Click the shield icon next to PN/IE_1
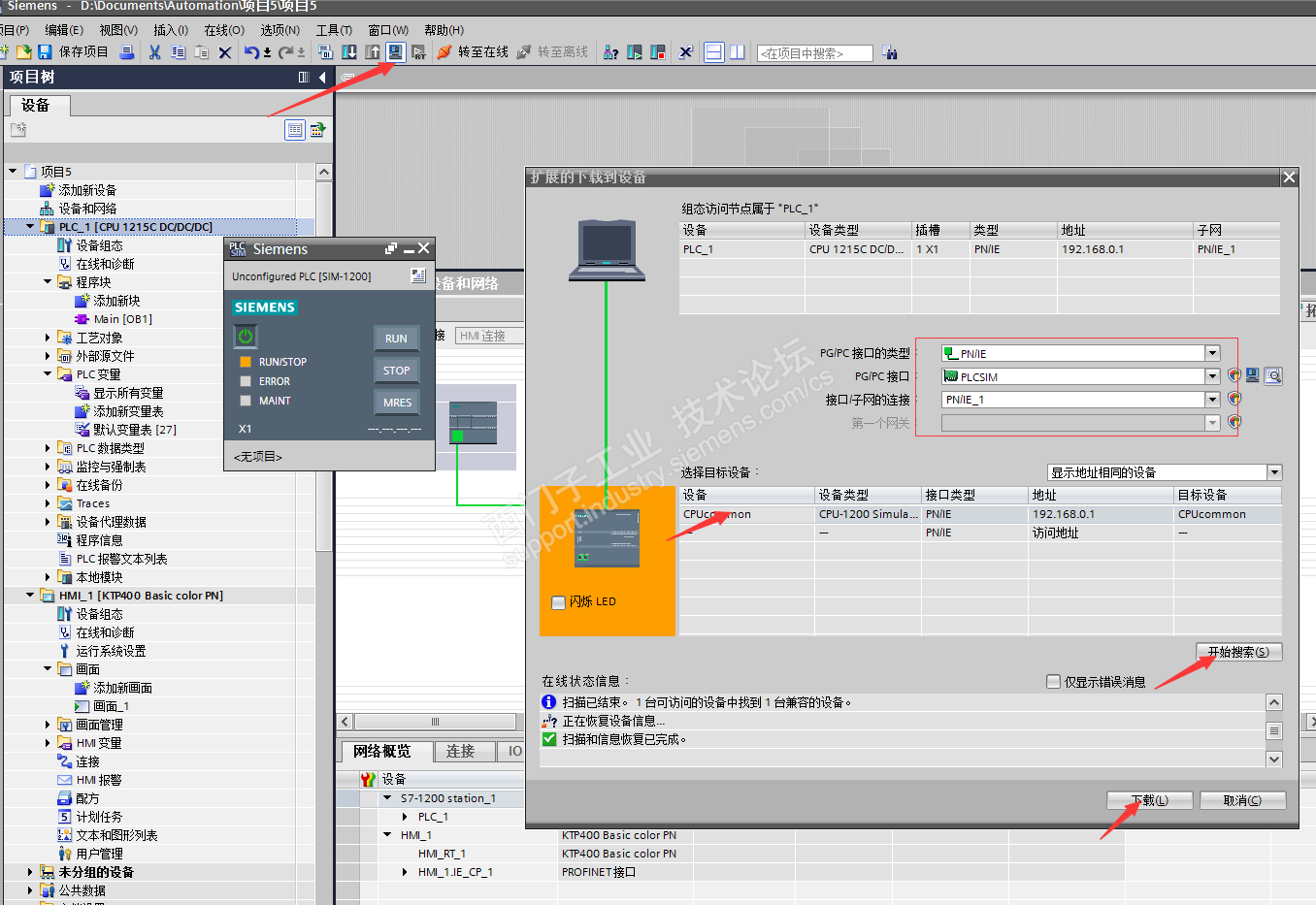Screen dimensions: 1316x905 coord(1234,399)
